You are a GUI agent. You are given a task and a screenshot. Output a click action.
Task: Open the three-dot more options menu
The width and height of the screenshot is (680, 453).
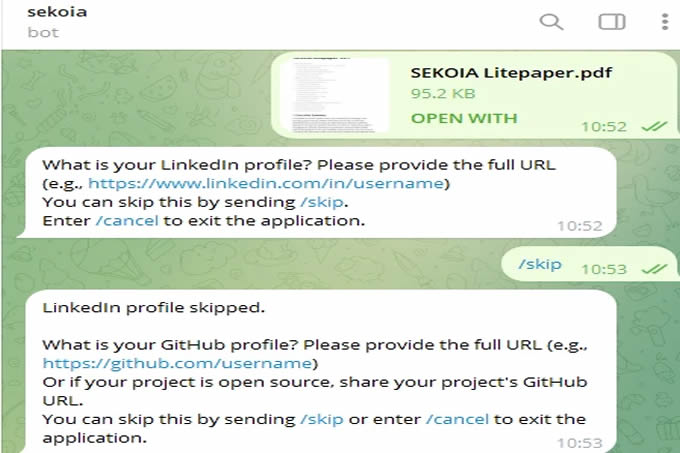tap(665, 22)
